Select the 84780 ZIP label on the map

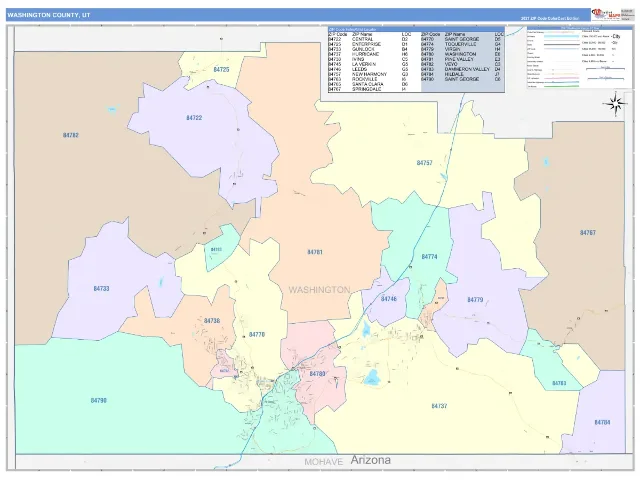tap(317, 374)
